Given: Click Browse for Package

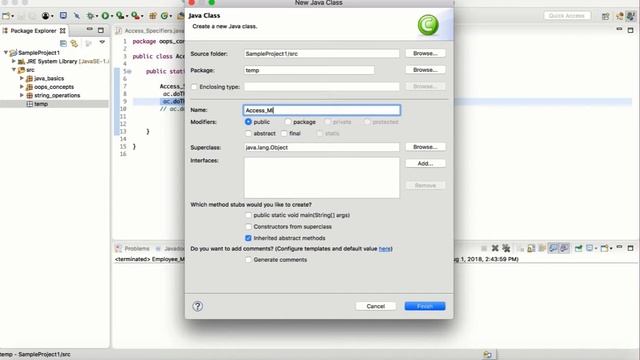Looking at the screenshot, I should (x=425, y=70).
